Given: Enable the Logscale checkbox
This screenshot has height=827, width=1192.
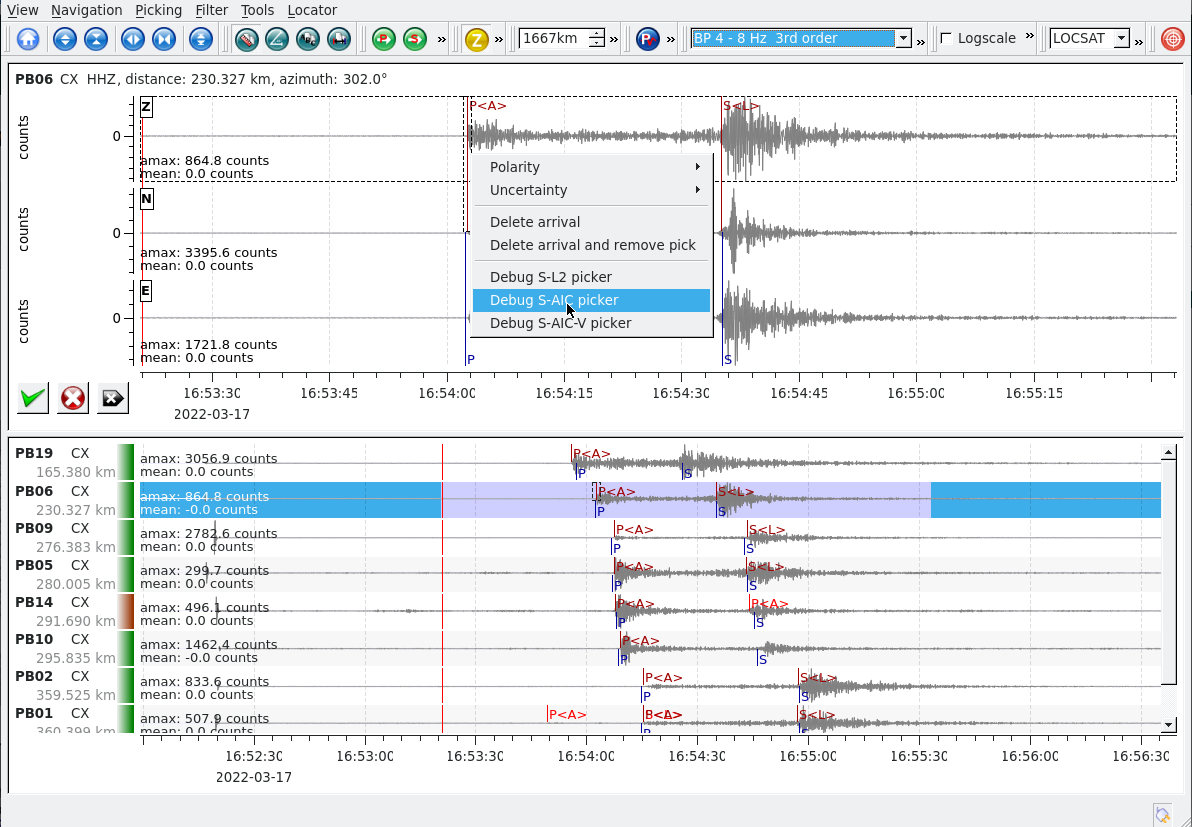Looking at the screenshot, I should pyautogui.click(x=946, y=39).
